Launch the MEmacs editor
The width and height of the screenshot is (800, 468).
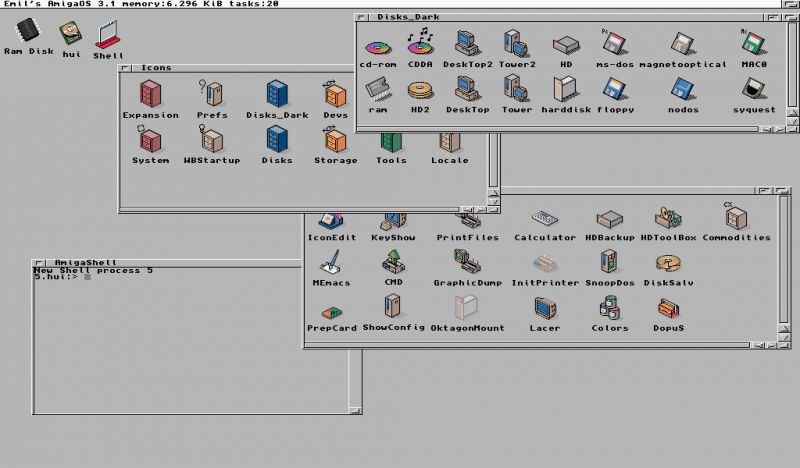pyautogui.click(x=331, y=261)
